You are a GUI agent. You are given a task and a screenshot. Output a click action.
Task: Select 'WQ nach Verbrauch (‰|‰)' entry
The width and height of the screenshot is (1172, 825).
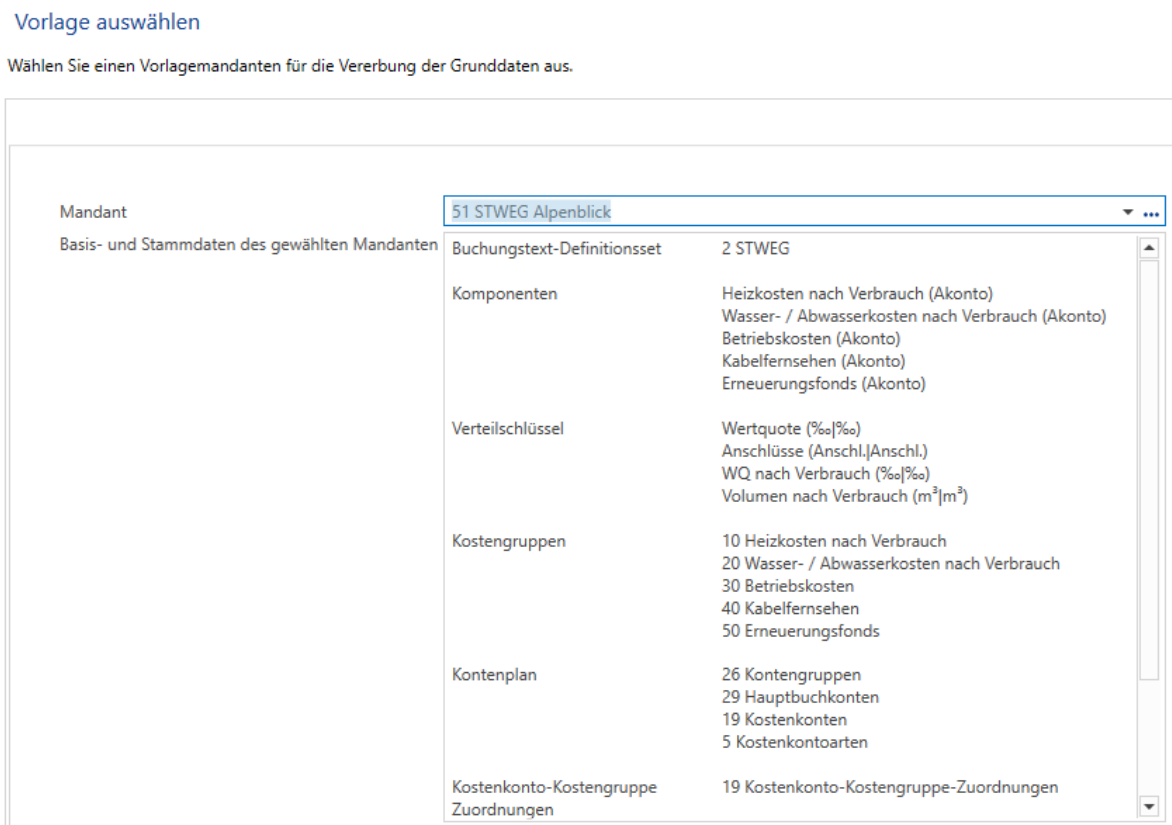click(x=826, y=473)
